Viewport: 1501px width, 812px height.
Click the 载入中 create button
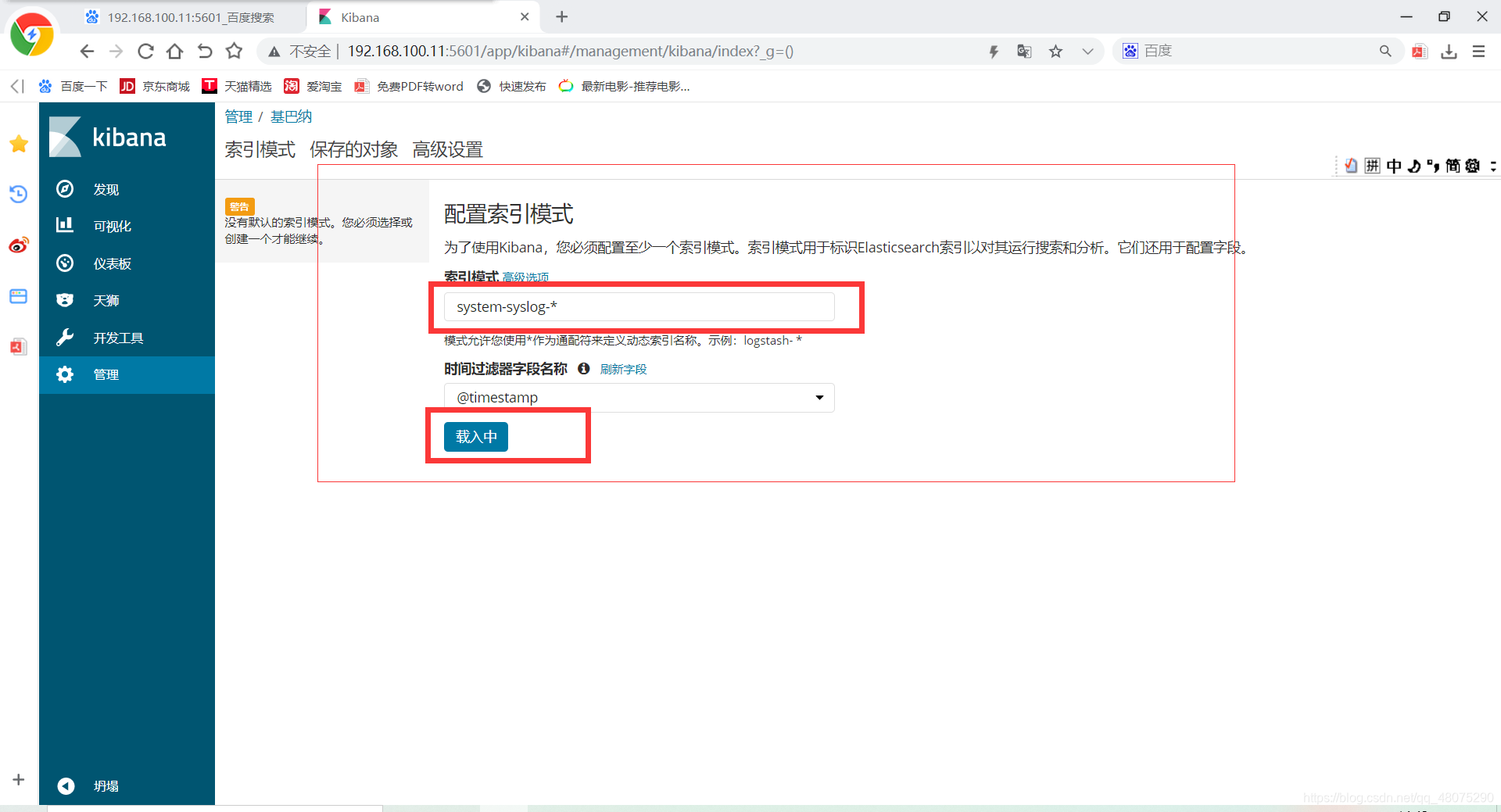pos(476,437)
